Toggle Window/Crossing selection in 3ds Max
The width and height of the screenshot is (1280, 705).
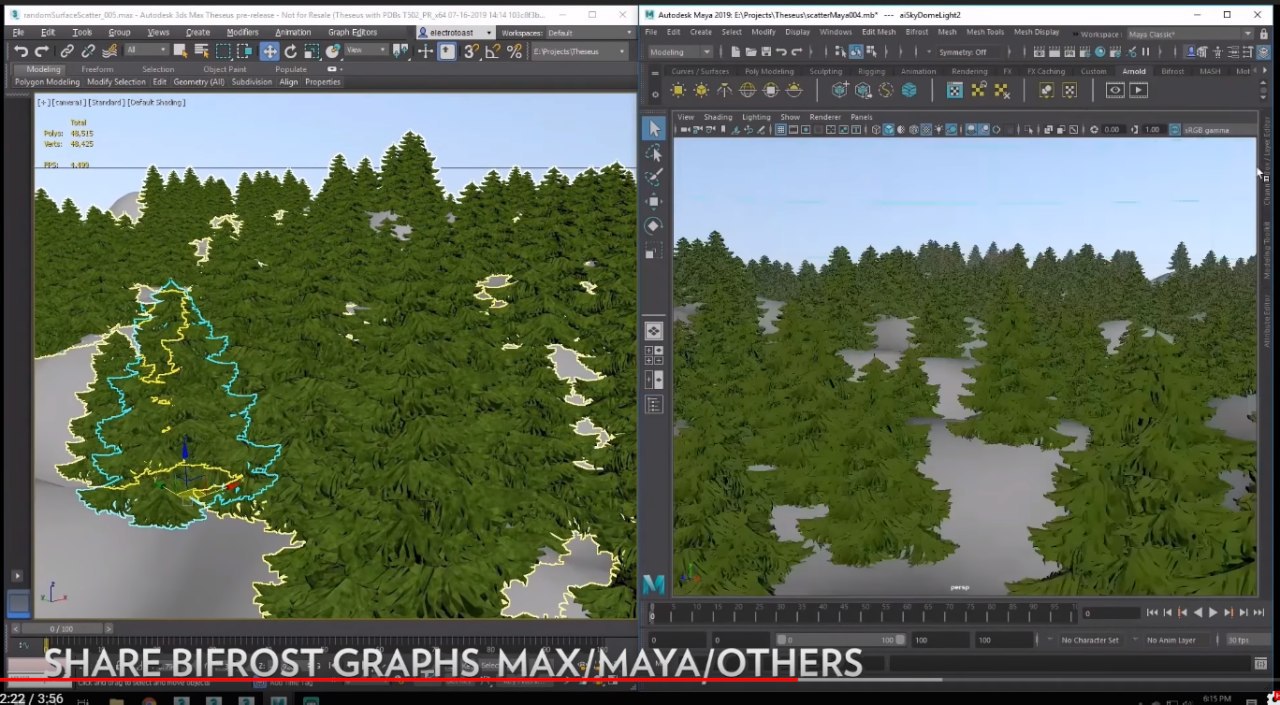(245, 52)
